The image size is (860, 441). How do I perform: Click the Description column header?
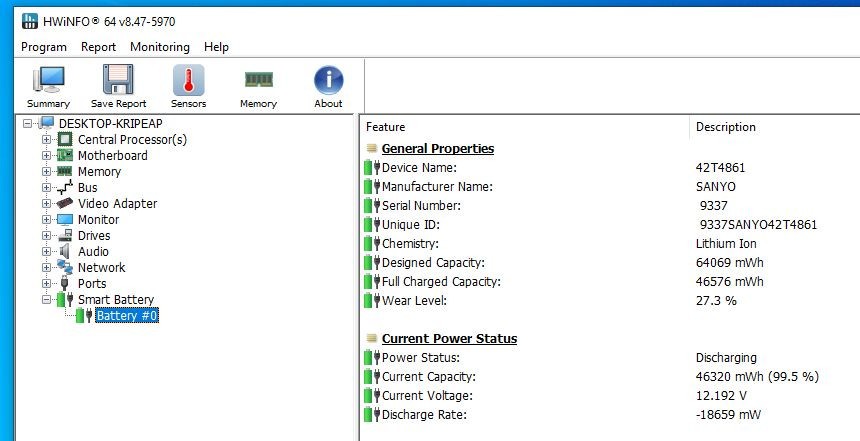tap(726, 127)
